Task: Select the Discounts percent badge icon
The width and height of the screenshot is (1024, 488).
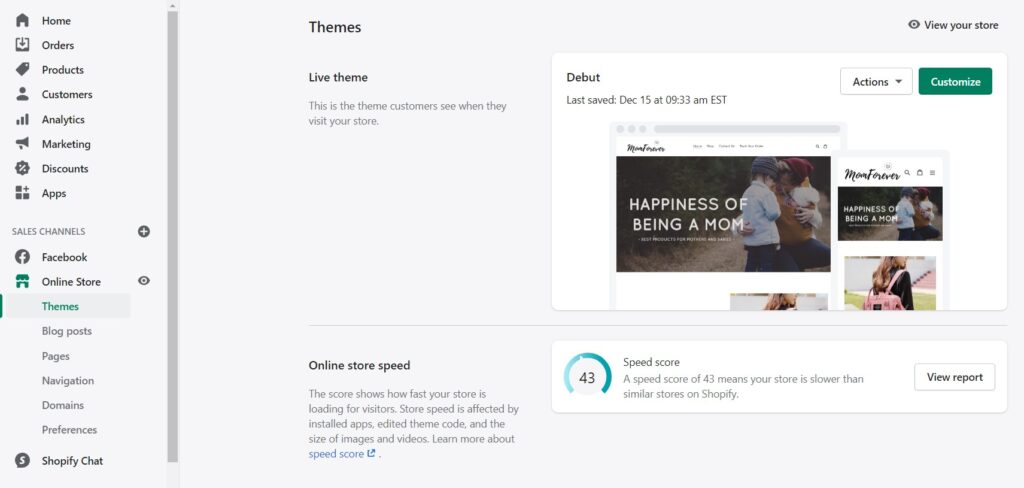Action: (x=22, y=168)
